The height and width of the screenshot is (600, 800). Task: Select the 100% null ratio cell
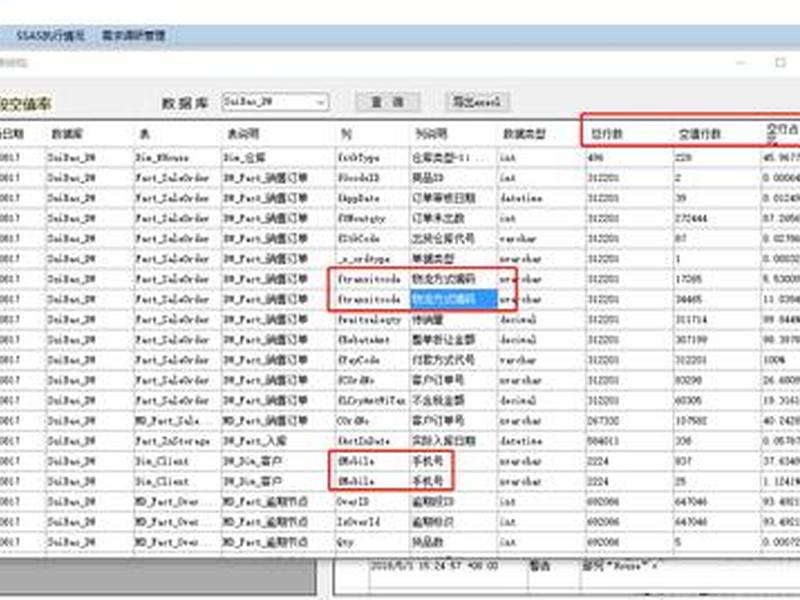[780, 360]
